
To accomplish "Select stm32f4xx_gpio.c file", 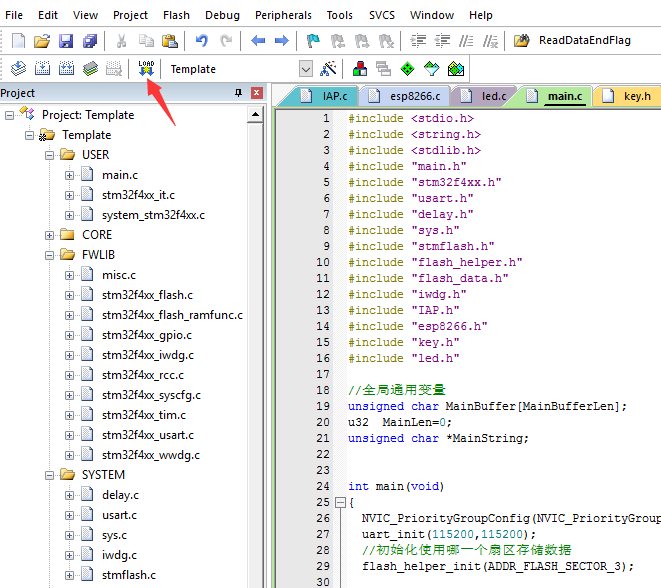I will pyautogui.click(x=147, y=336).
